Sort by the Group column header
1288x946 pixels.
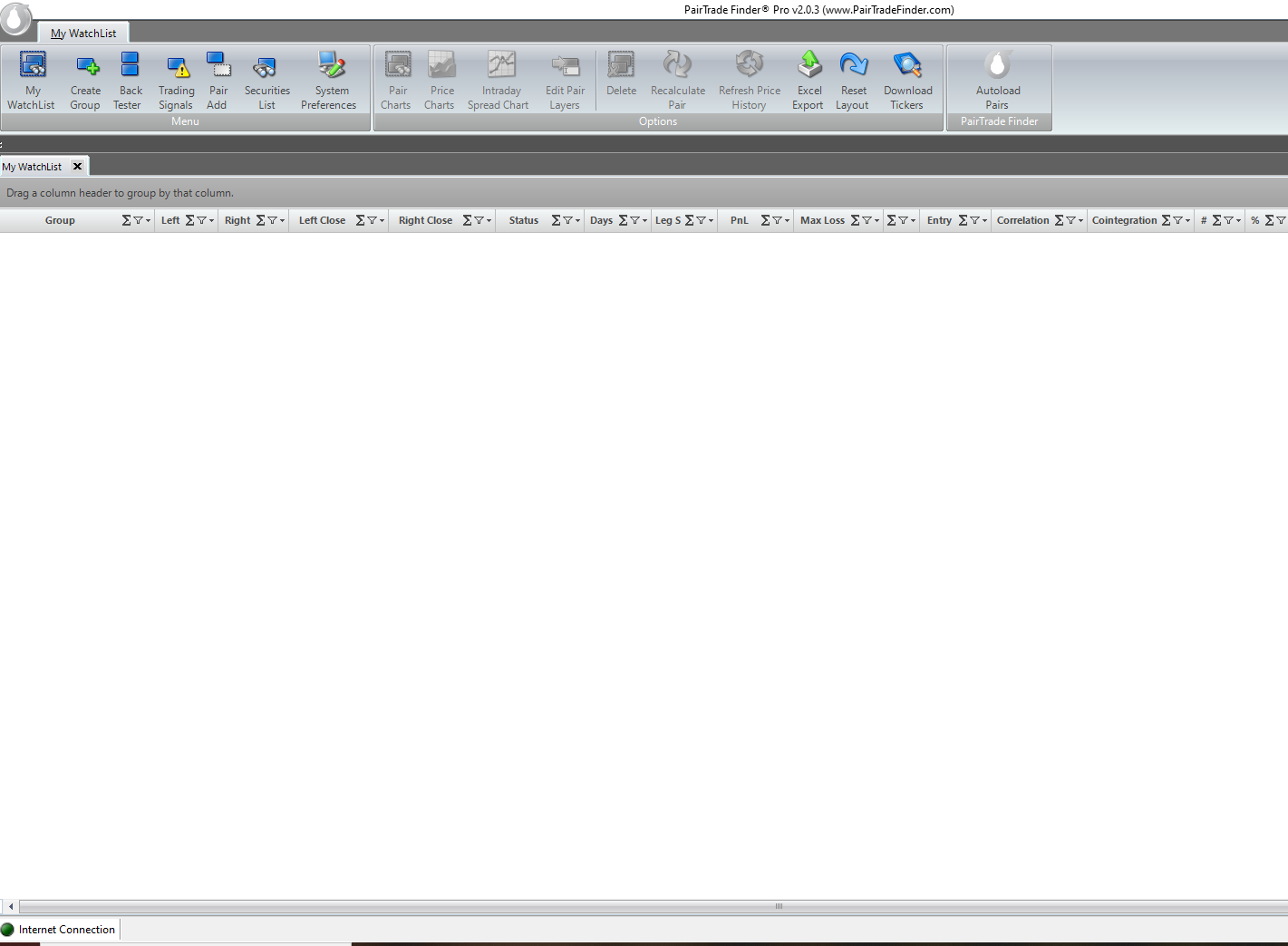60,220
